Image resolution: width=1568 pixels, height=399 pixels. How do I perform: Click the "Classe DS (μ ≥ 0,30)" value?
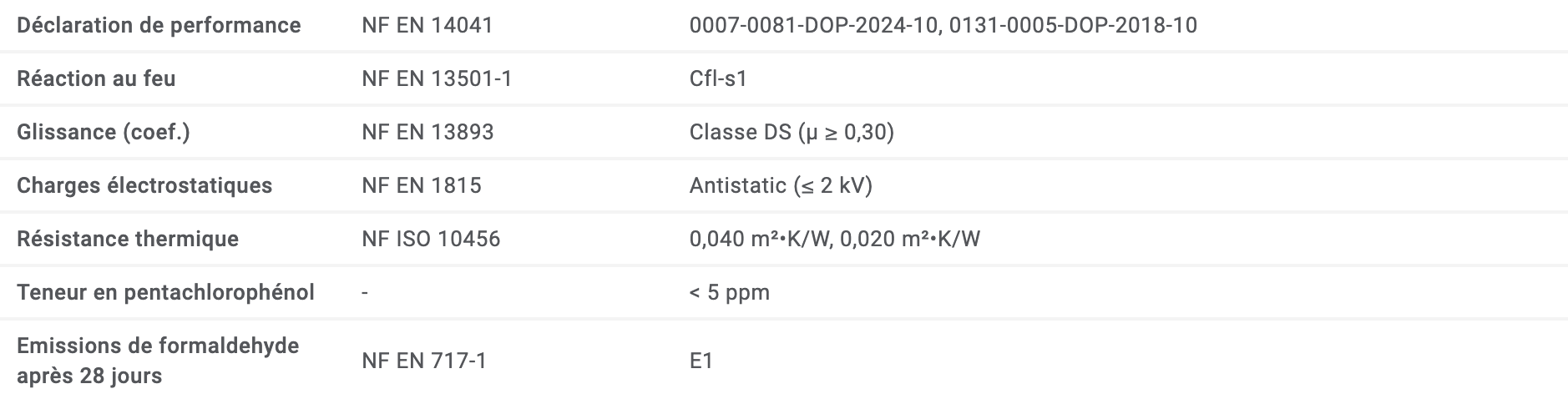792,132
